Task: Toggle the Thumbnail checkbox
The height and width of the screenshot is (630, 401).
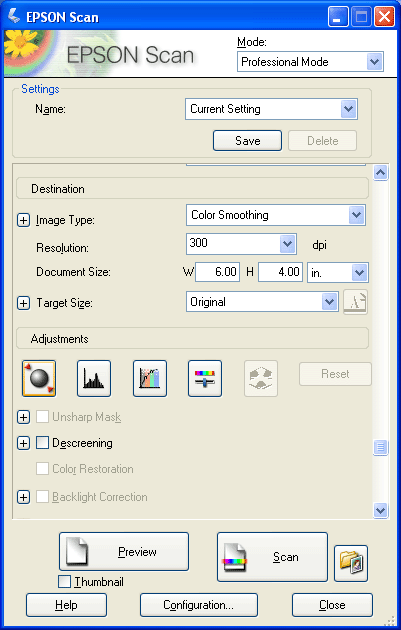Action: pos(64,581)
